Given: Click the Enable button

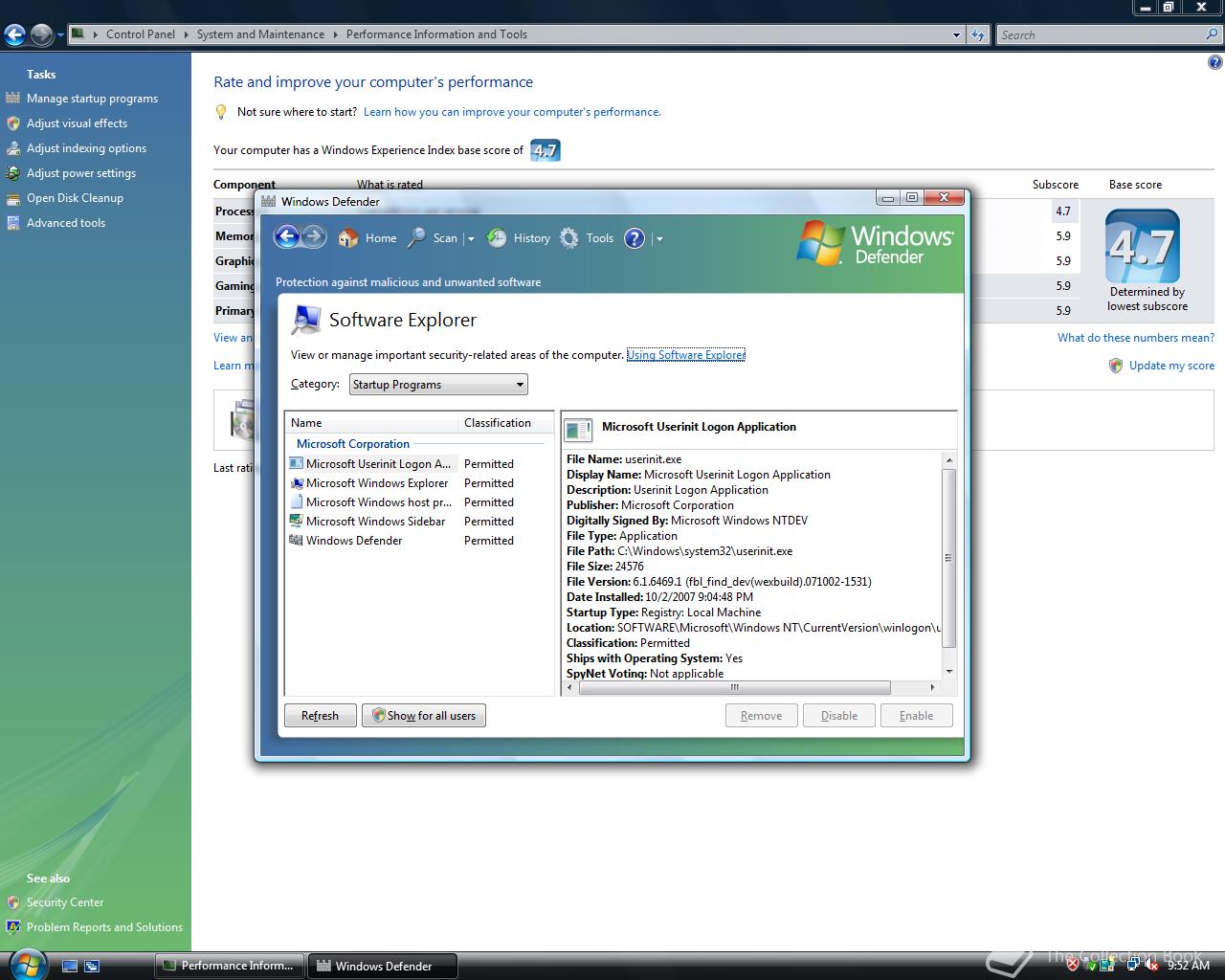Looking at the screenshot, I should point(917,716).
